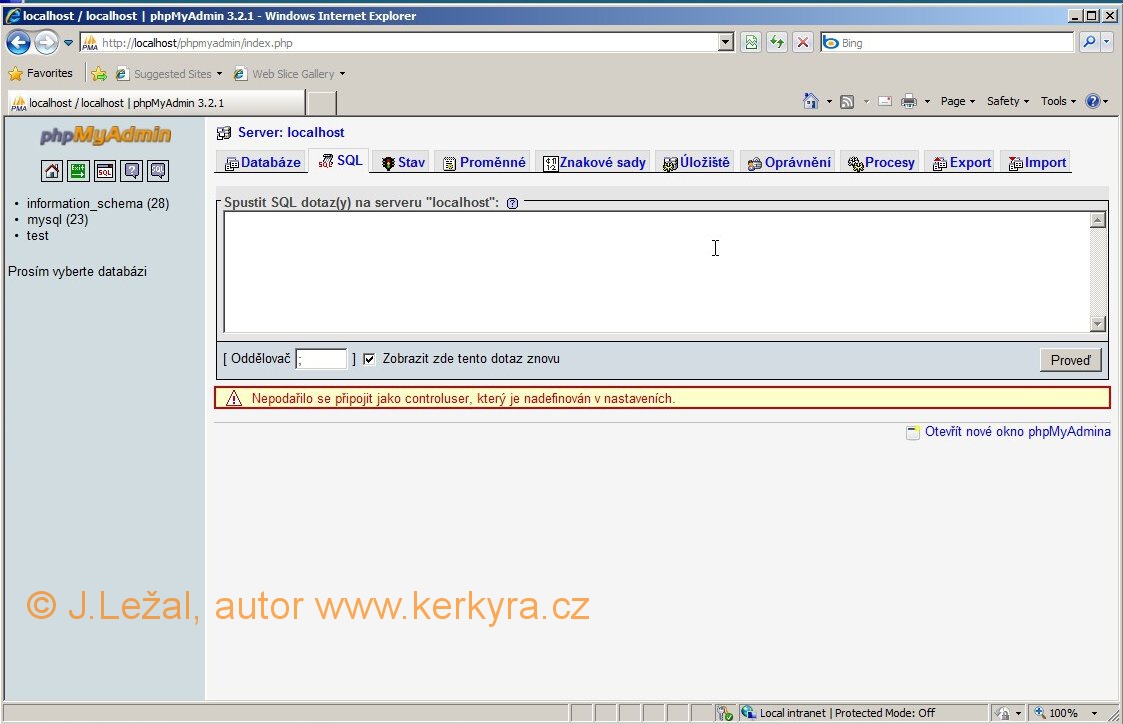Click 'Otevřít nové okno phpMyAdmina' link
This screenshot has width=1123, height=724.
(x=1016, y=432)
